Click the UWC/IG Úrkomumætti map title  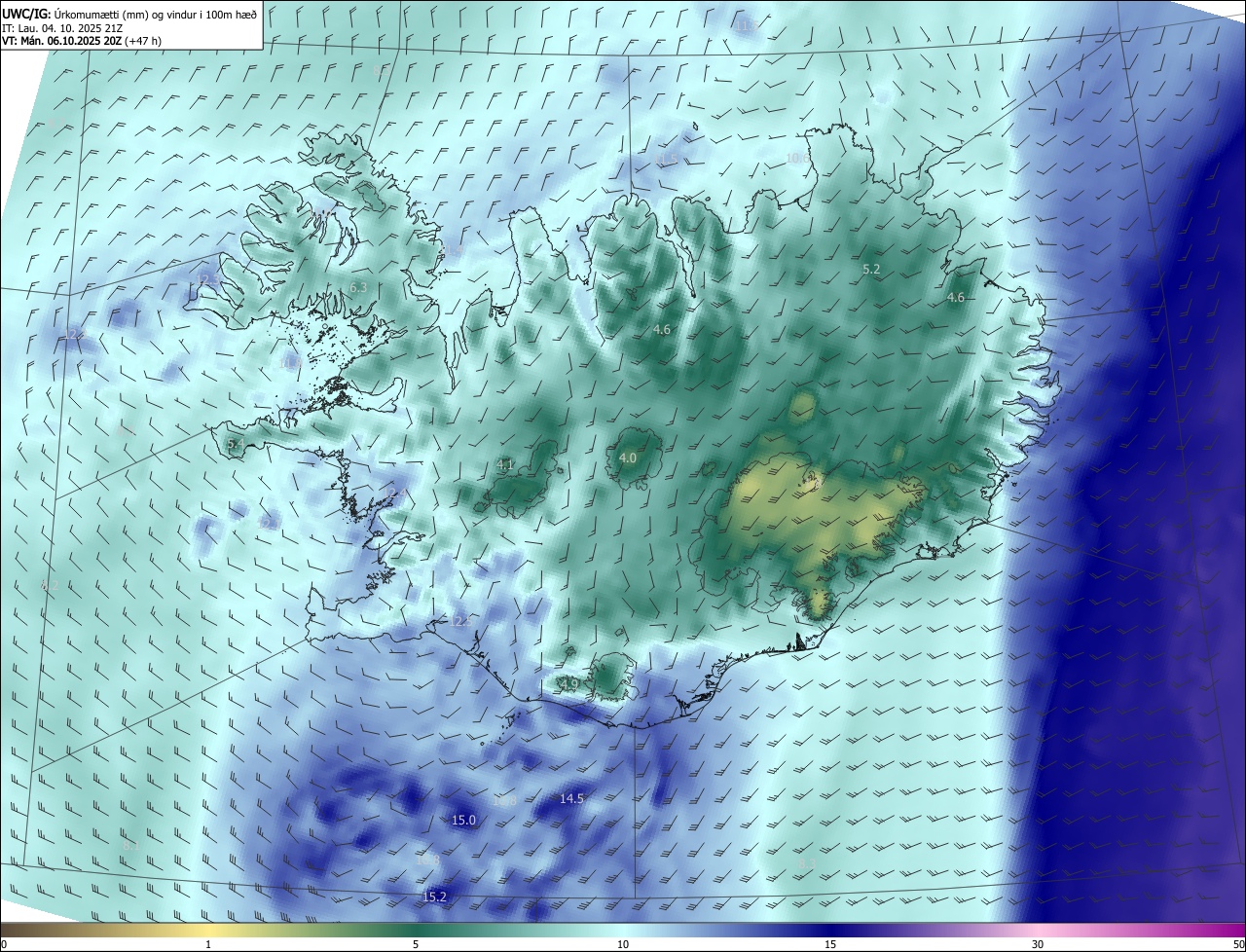coord(129,13)
